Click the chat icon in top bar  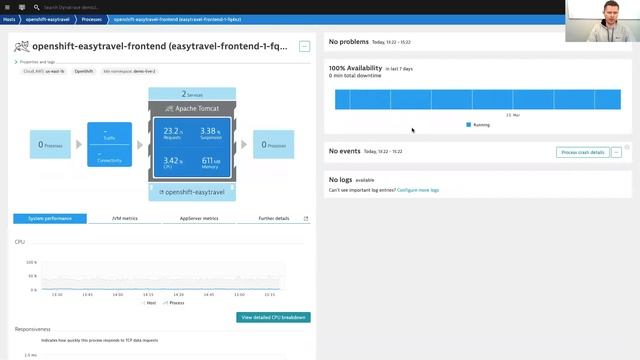[x=22, y=7]
